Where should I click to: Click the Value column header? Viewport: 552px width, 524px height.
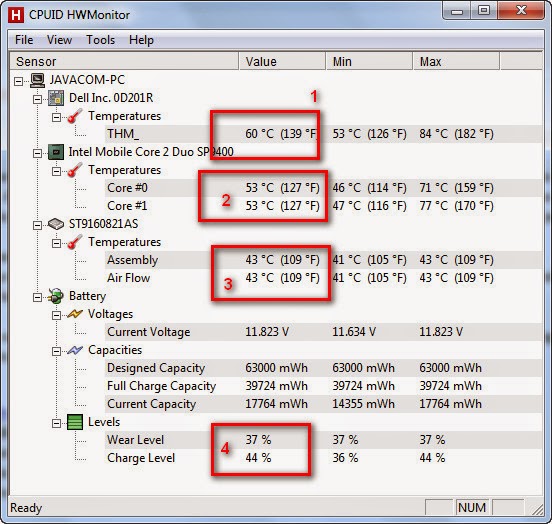(x=282, y=62)
